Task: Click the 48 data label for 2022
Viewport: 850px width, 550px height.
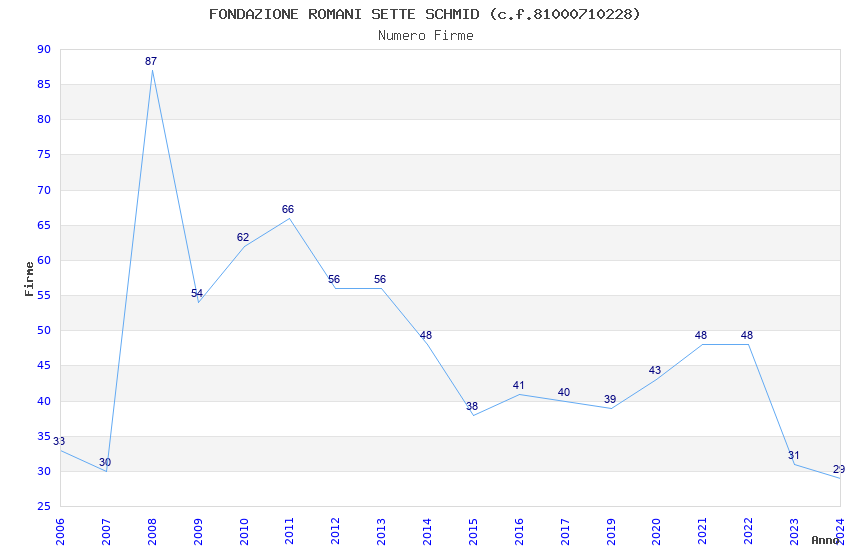Action: (747, 335)
